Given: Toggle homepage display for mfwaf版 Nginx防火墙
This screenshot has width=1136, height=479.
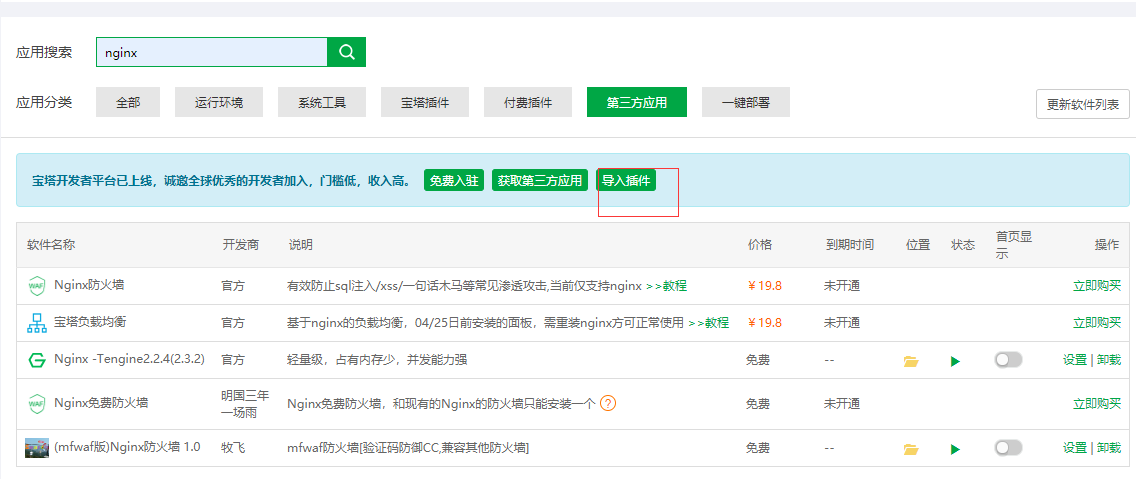Looking at the screenshot, I should click(1008, 448).
